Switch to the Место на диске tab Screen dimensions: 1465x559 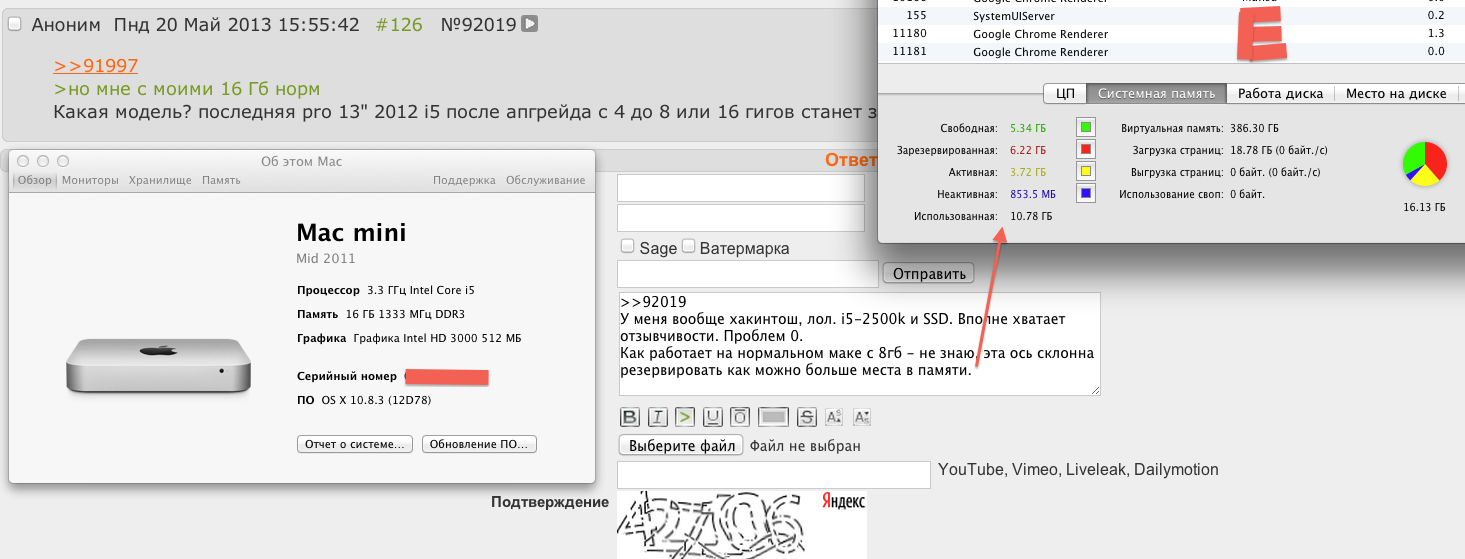click(x=1396, y=93)
